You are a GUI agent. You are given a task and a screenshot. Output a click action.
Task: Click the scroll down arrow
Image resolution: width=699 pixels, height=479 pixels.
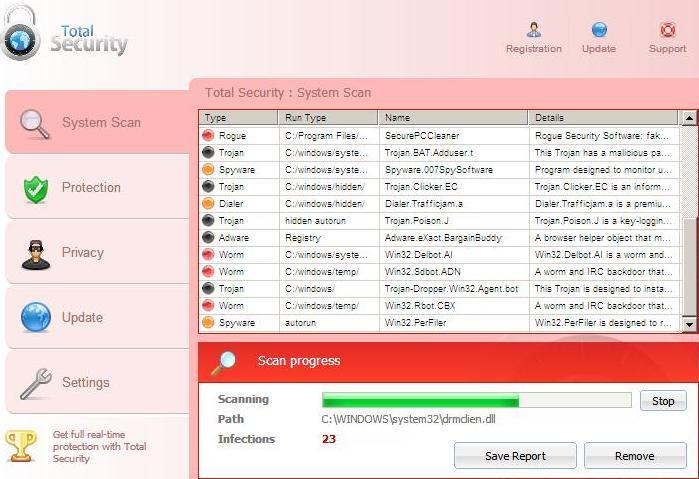[x=689, y=324]
